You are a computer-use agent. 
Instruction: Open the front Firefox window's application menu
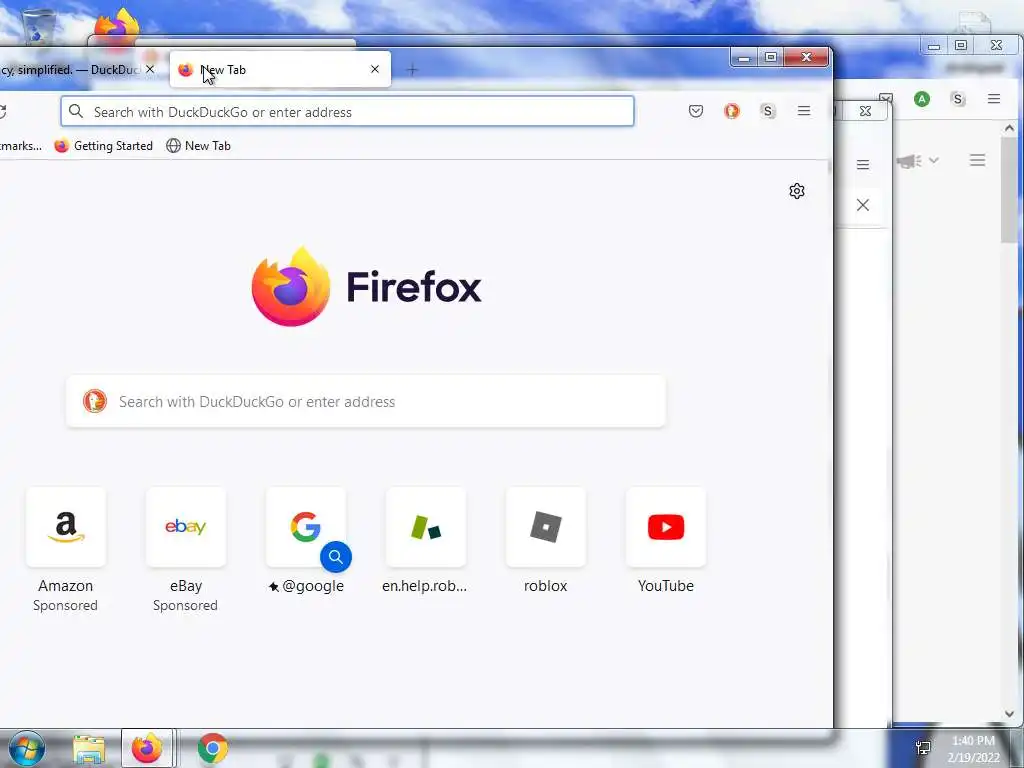(804, 111)
